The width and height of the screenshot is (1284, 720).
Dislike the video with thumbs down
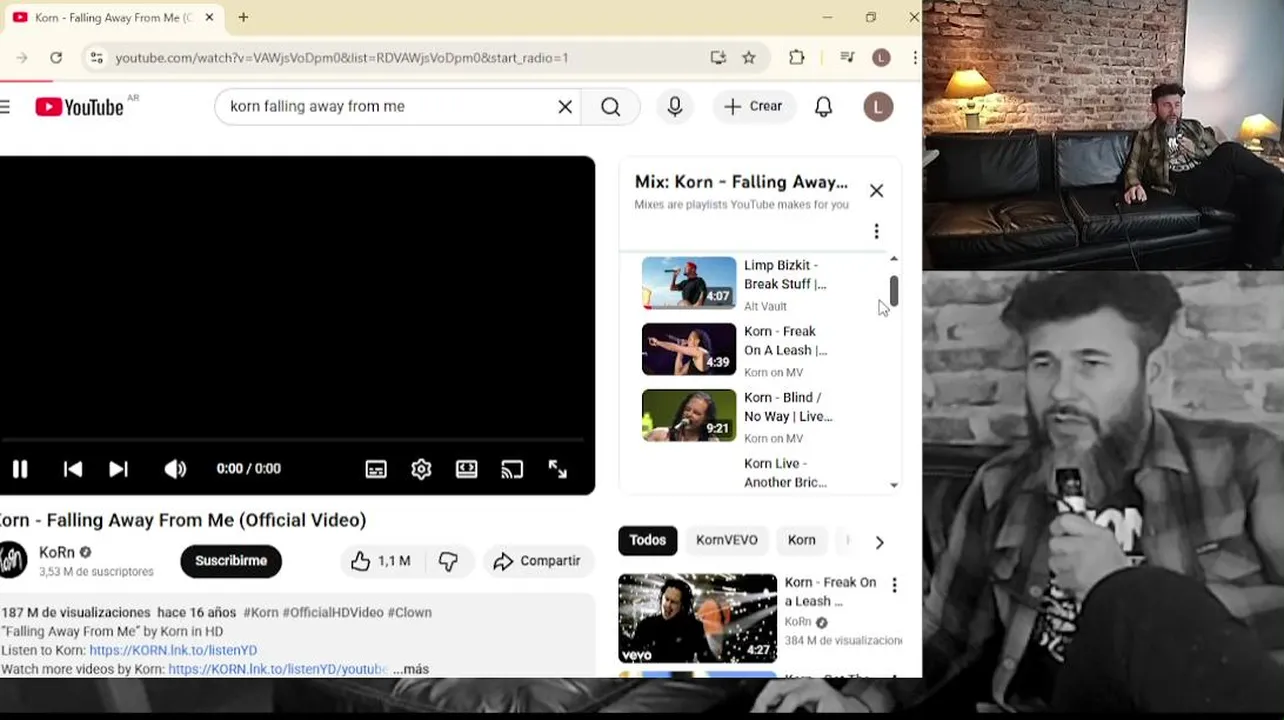click(448, 562)
